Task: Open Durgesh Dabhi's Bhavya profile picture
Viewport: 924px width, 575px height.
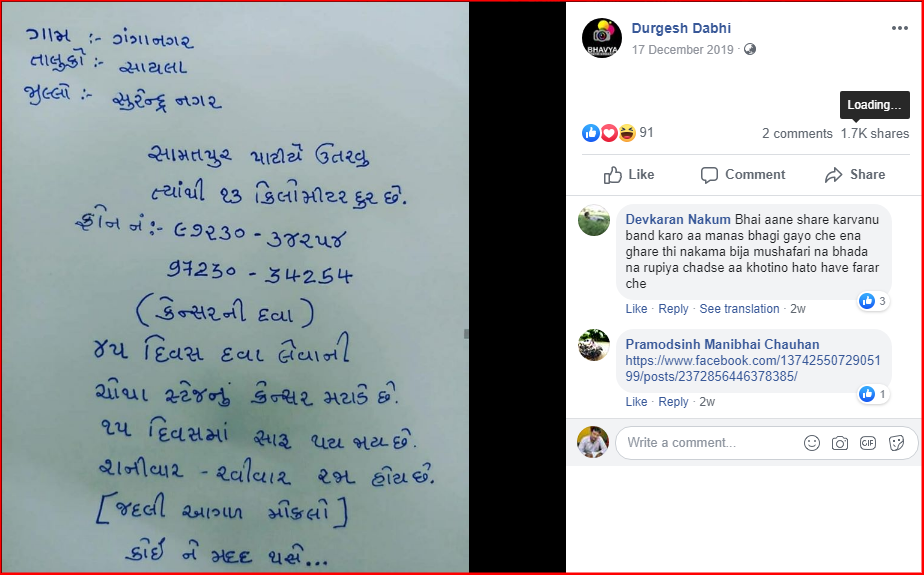Action: pos(602,38)
